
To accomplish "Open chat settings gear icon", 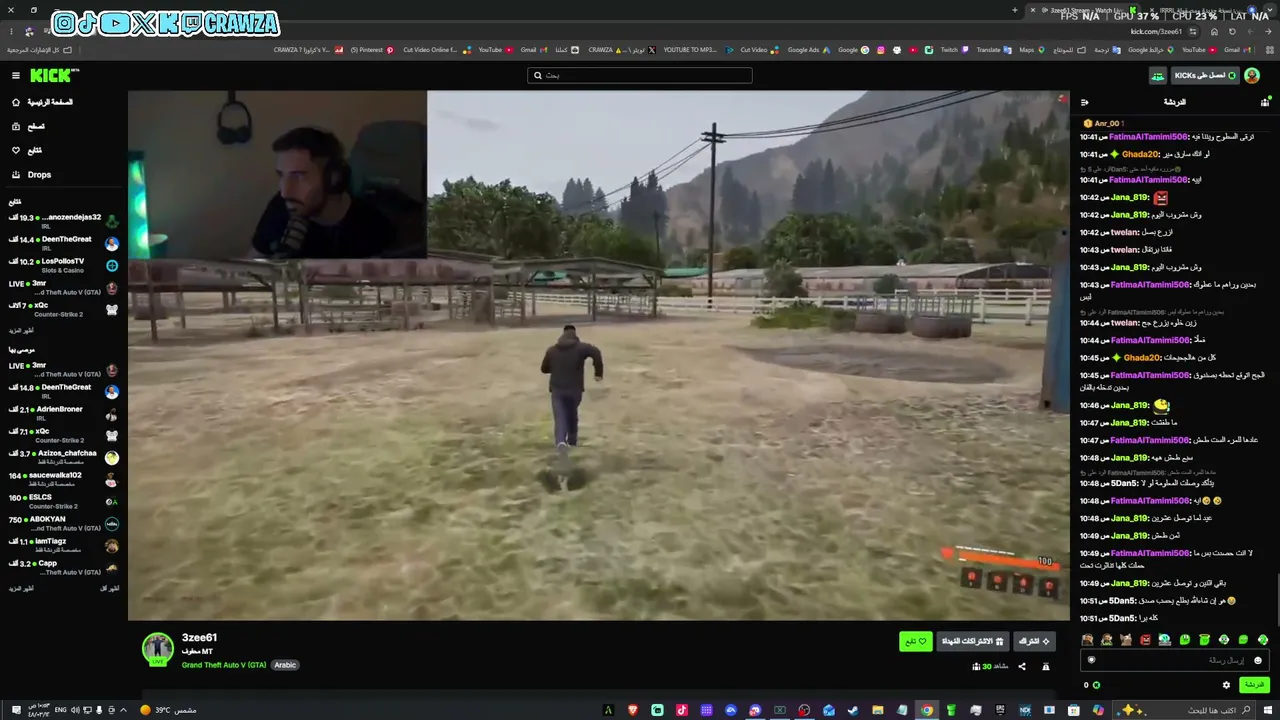I will point(1227,685).
